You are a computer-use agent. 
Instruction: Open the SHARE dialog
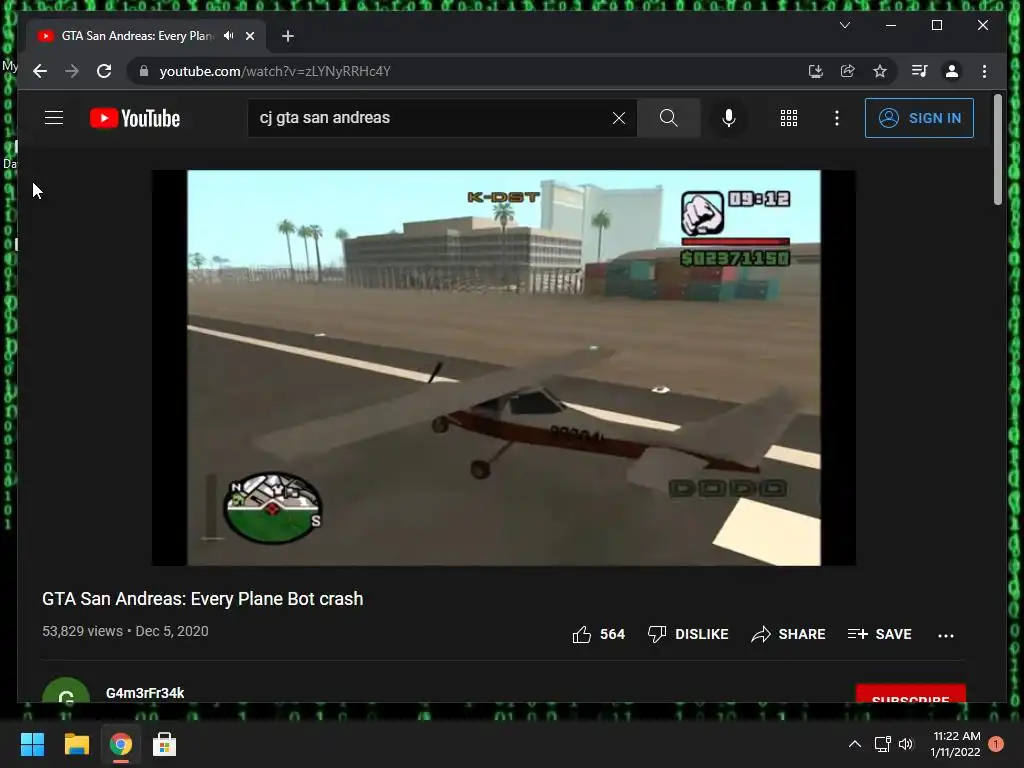coord(788,634)
